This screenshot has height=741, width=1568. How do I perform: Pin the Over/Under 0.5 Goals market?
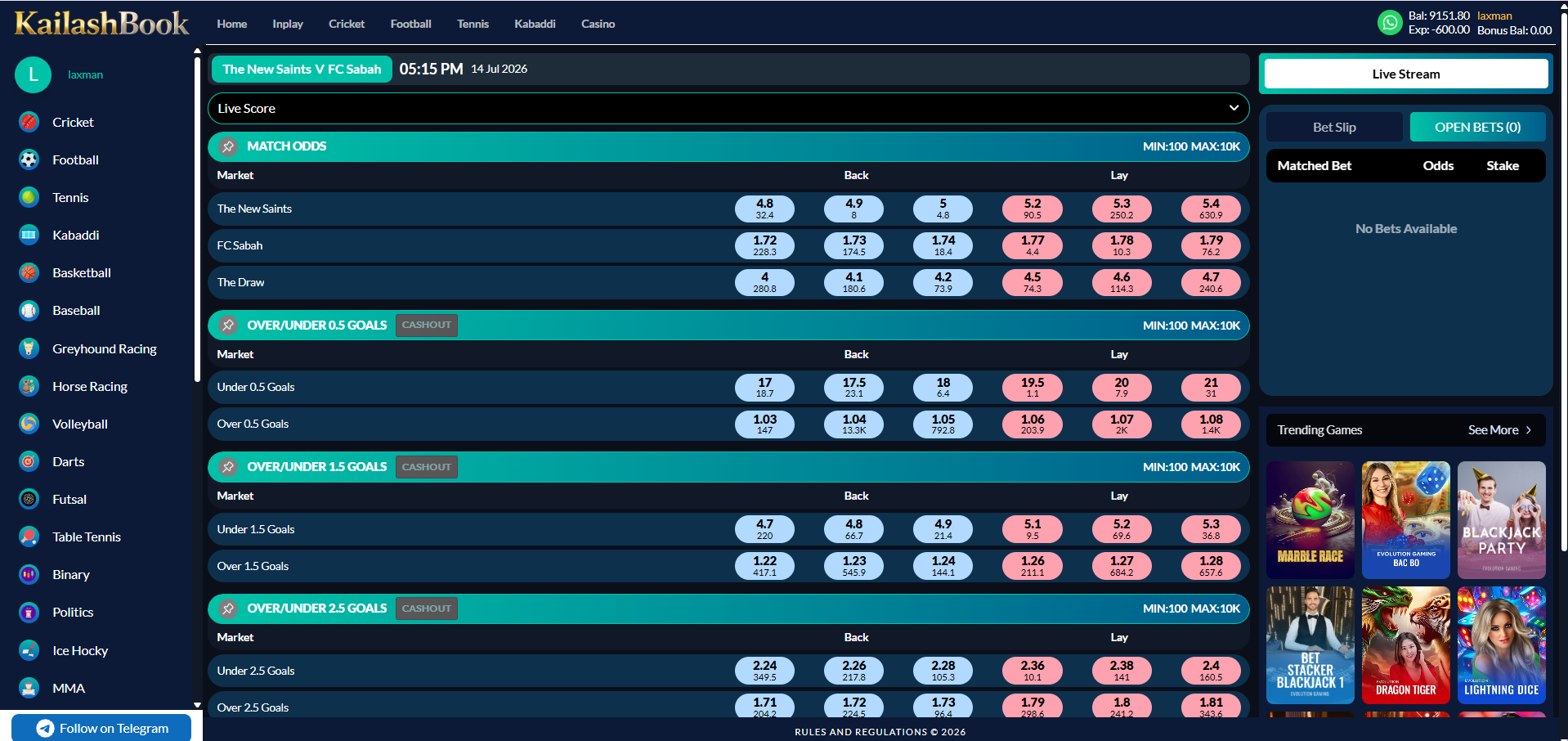click(x=228, y=326)
